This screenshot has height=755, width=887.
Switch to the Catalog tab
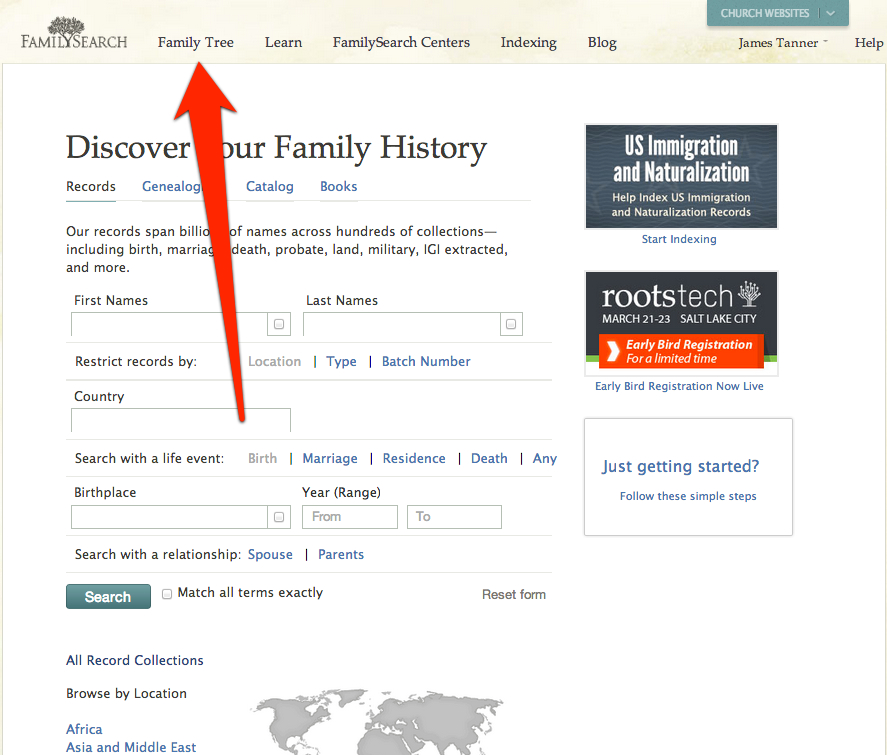click(x=270, y=187)
